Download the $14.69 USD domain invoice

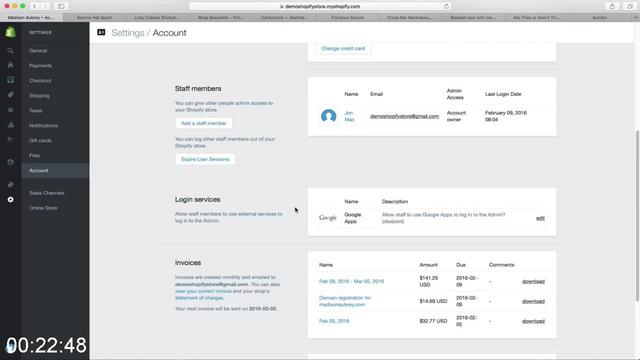[533, 301]
